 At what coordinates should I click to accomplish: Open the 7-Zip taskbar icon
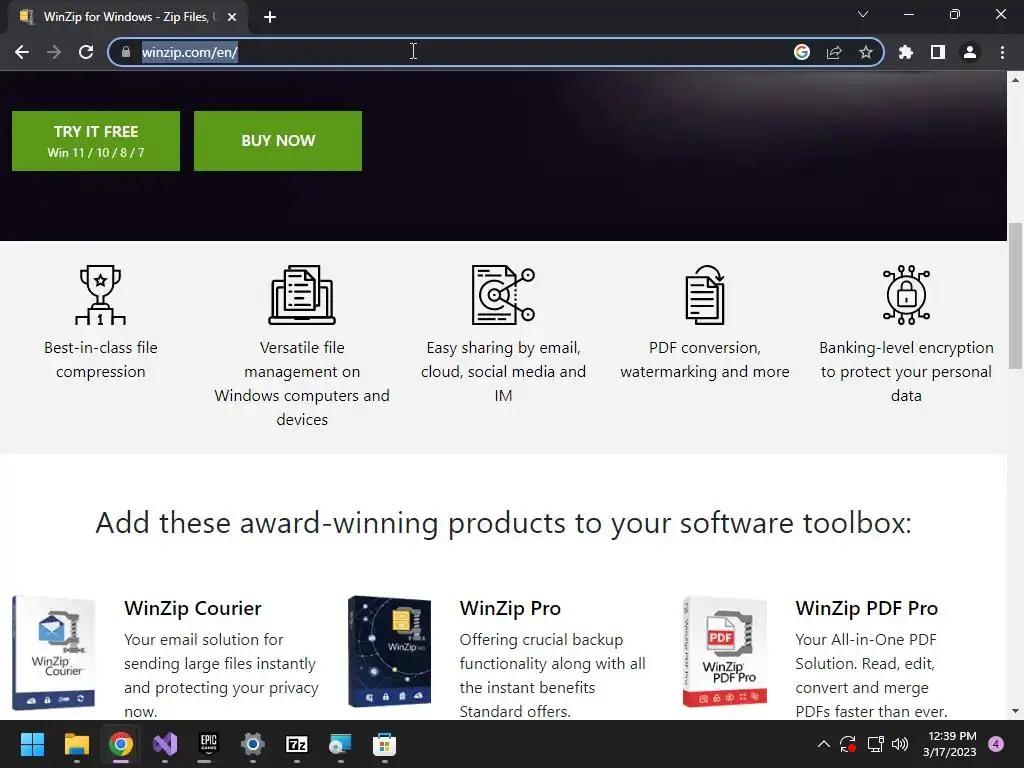tap(296, 744)
